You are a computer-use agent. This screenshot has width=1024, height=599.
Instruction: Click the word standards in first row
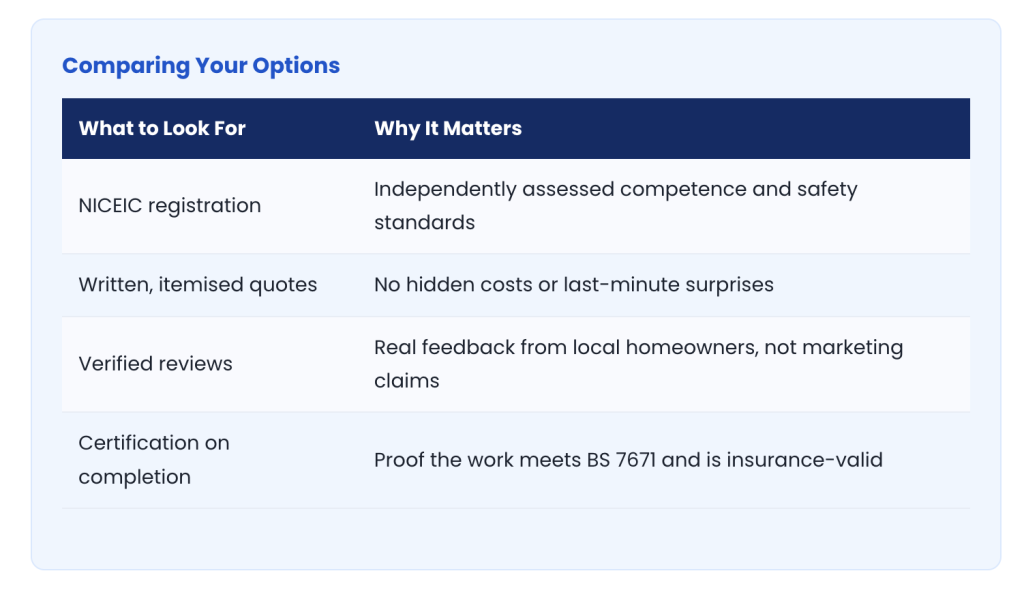[x=424, y=223]
